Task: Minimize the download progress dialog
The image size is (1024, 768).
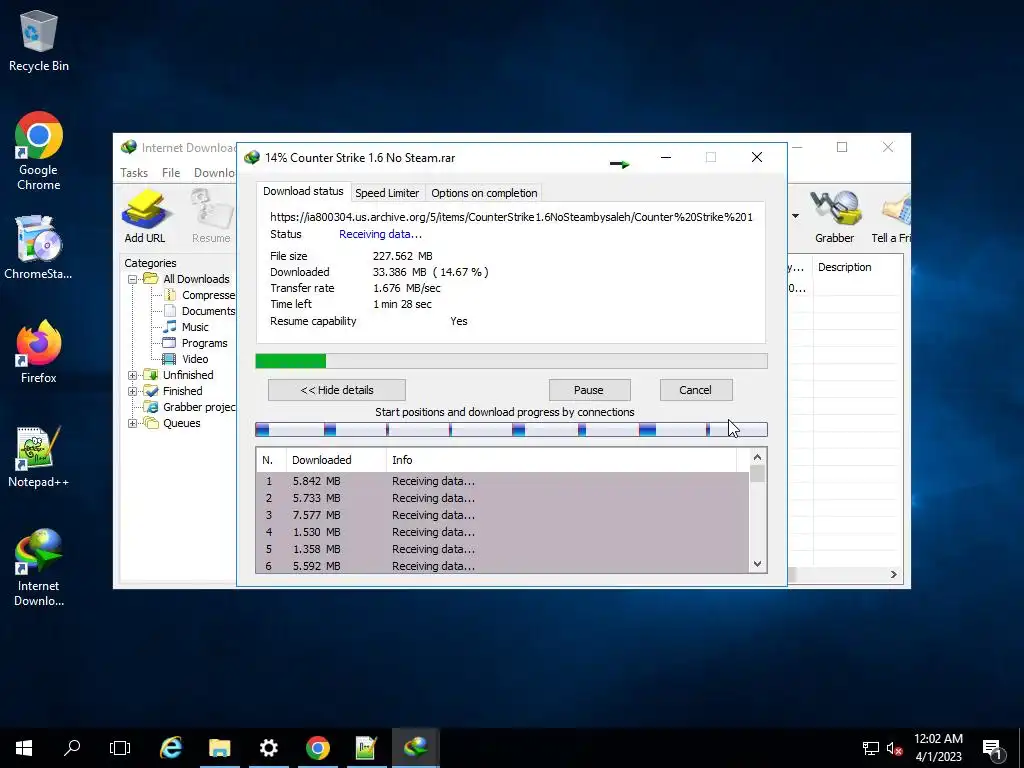Action: [x=666, y=157]
